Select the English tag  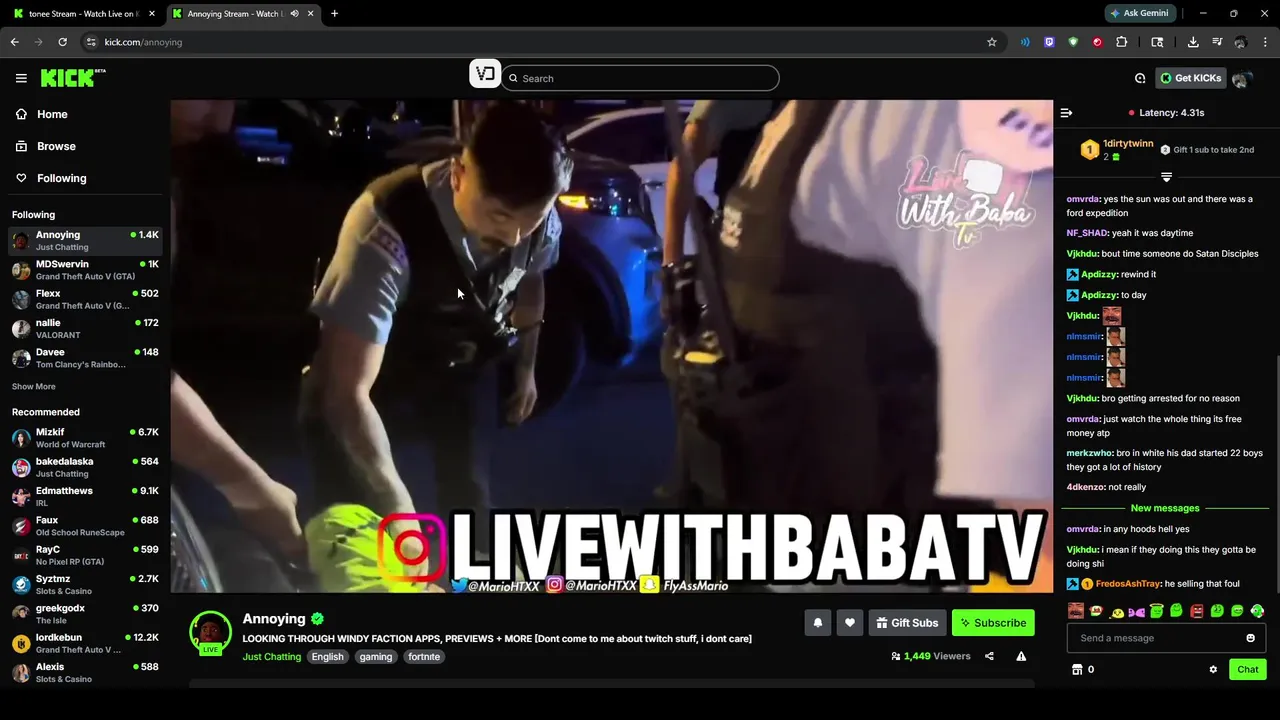327,657
